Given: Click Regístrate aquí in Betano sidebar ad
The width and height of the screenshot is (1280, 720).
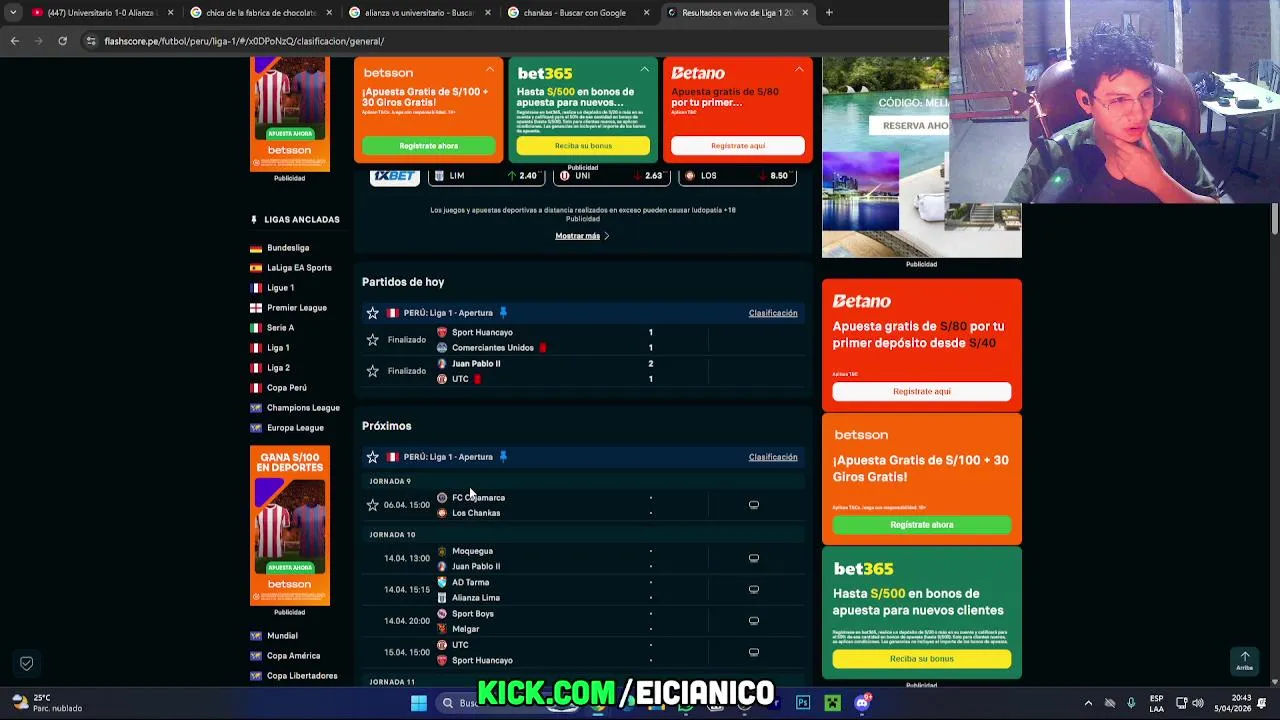Looking at the screenshot, I should click(922, 391).
